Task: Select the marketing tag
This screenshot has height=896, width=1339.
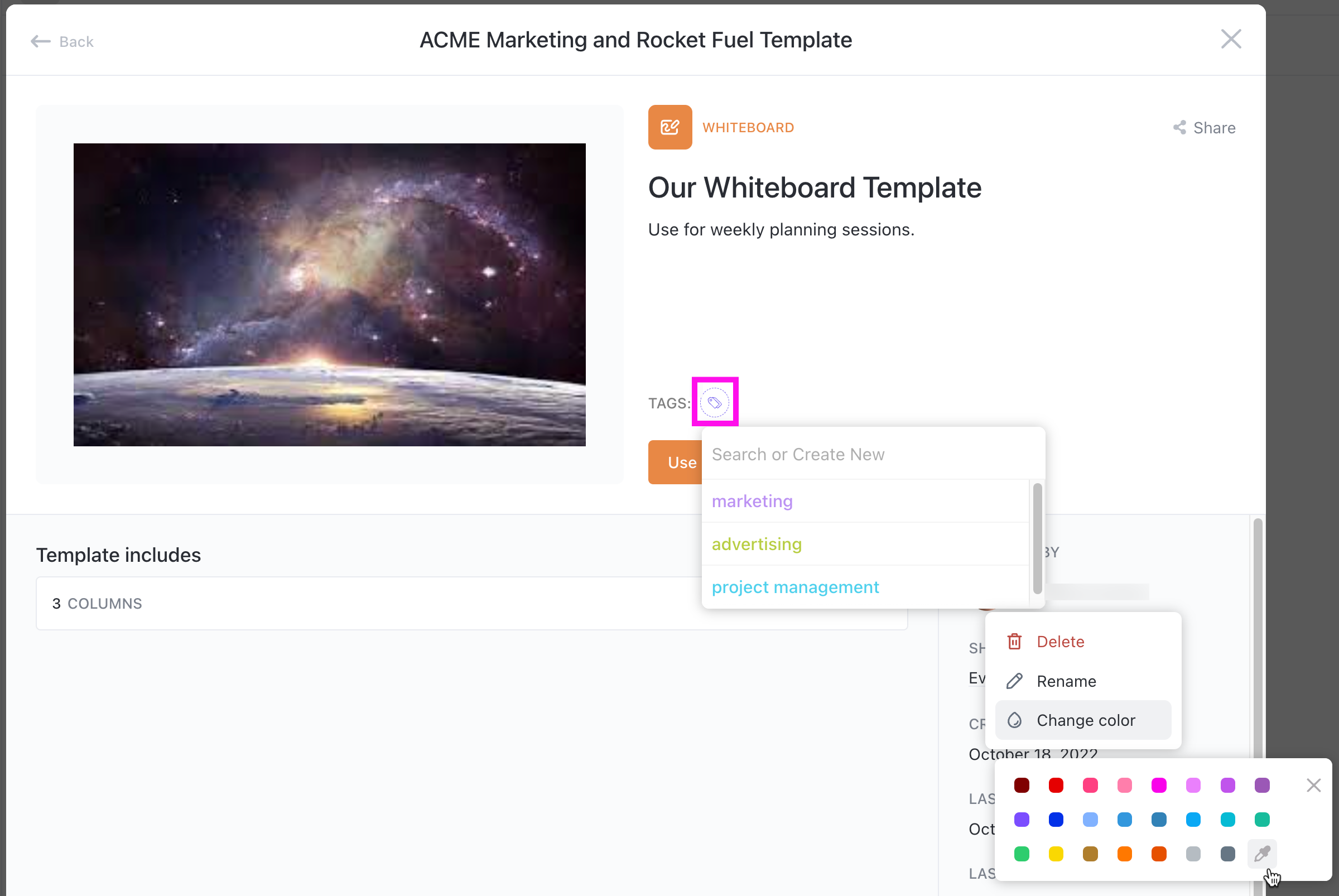Action: pyautogui.click(x=752, y=501)
